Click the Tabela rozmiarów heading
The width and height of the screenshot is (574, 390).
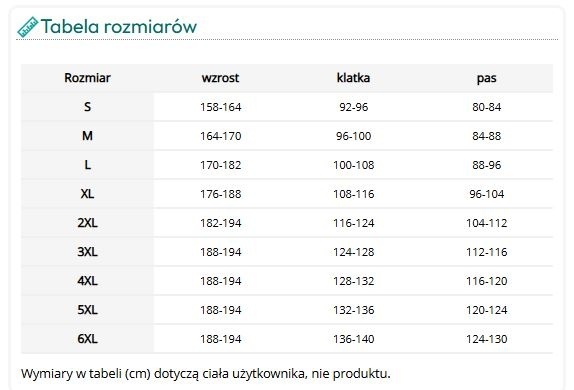pyautogui.click(x=119, y=26)
